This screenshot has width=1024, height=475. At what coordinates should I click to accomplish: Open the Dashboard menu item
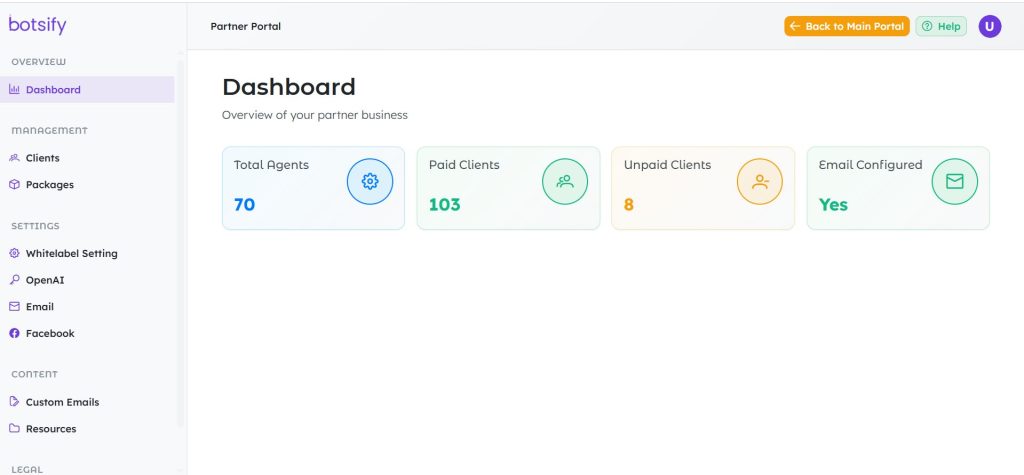[53, 90]
